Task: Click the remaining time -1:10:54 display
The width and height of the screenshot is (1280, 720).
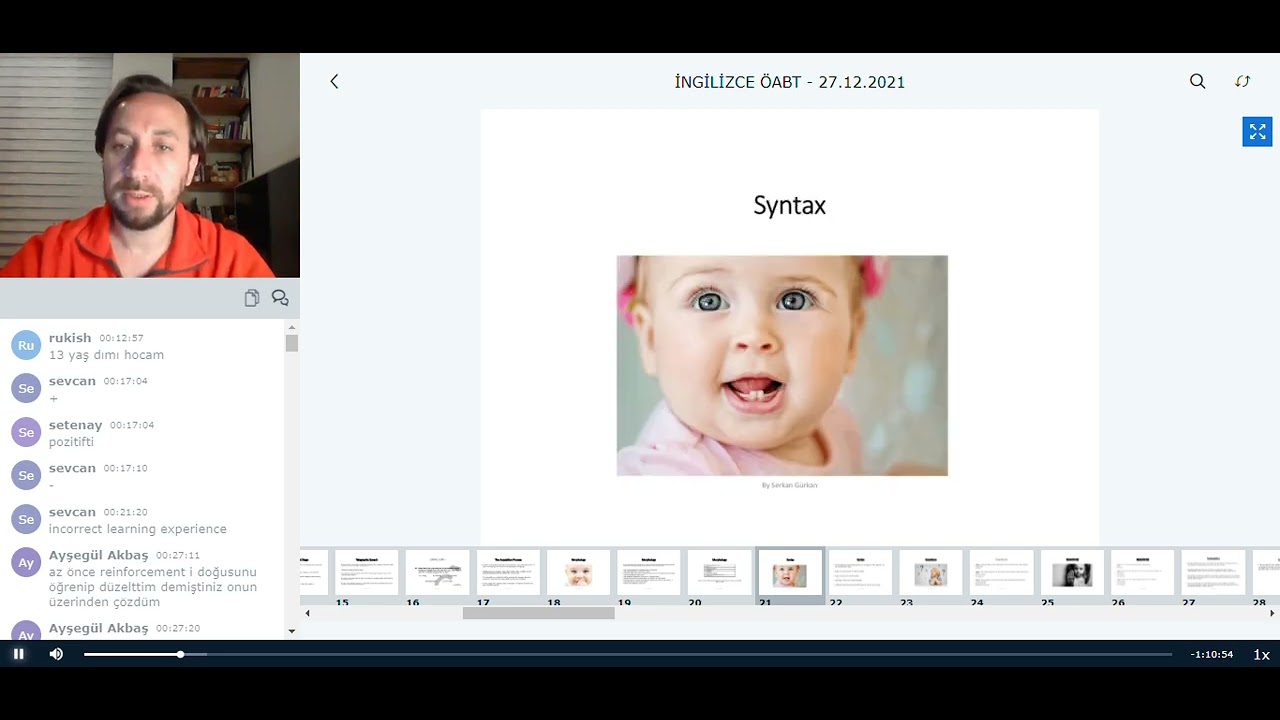Action: click(x=1212, y=655)
